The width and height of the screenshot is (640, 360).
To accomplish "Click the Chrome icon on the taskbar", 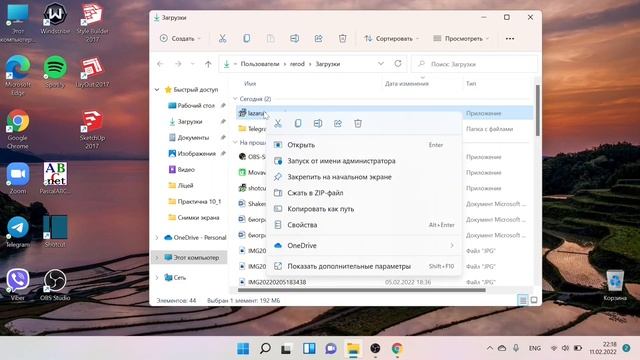I will point(397,349).
